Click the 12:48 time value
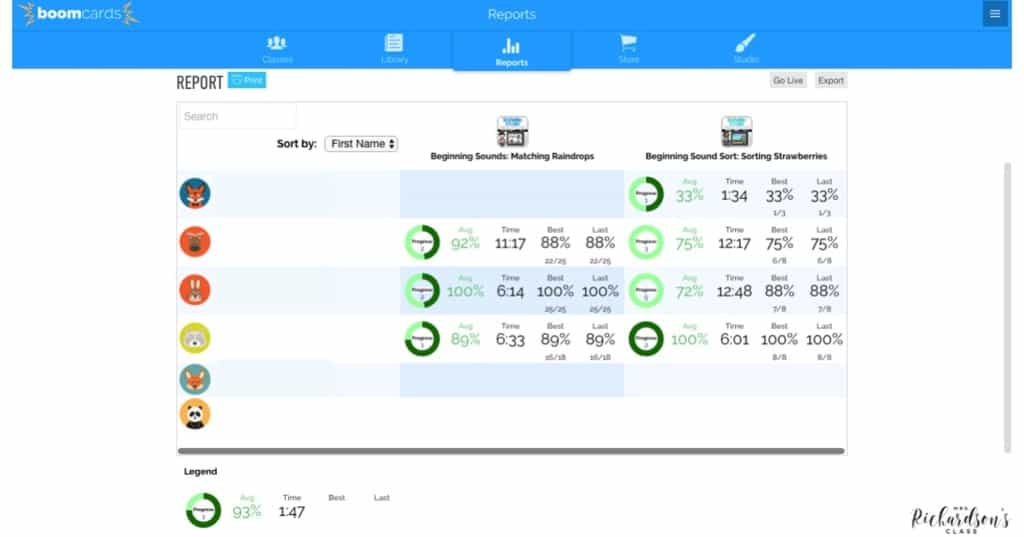Screen dimensions: 1024x537 (734, 291)
